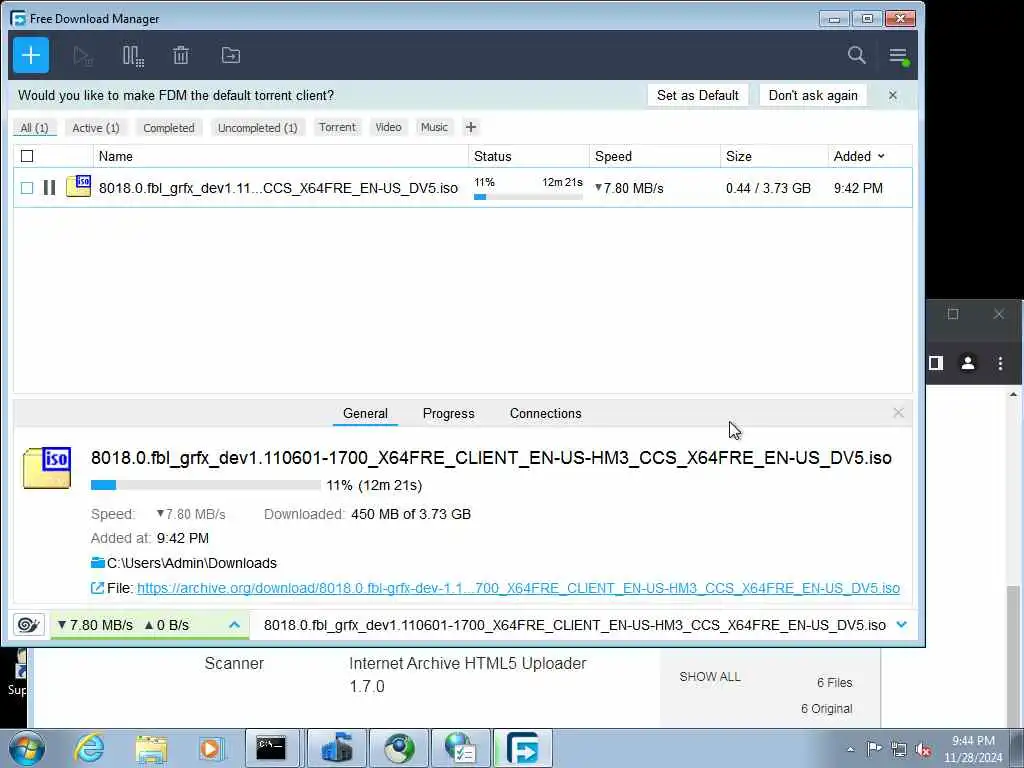Click the full ISO file name in bottom bar
The height and width of the screenshot is (768, 1024).
575,625
